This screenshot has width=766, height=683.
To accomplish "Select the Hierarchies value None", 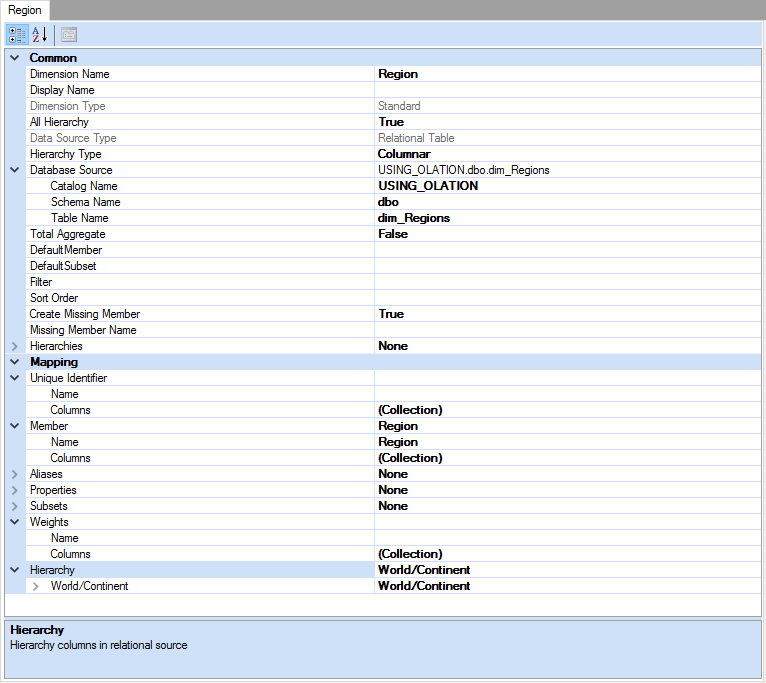I will pos(568,346).
